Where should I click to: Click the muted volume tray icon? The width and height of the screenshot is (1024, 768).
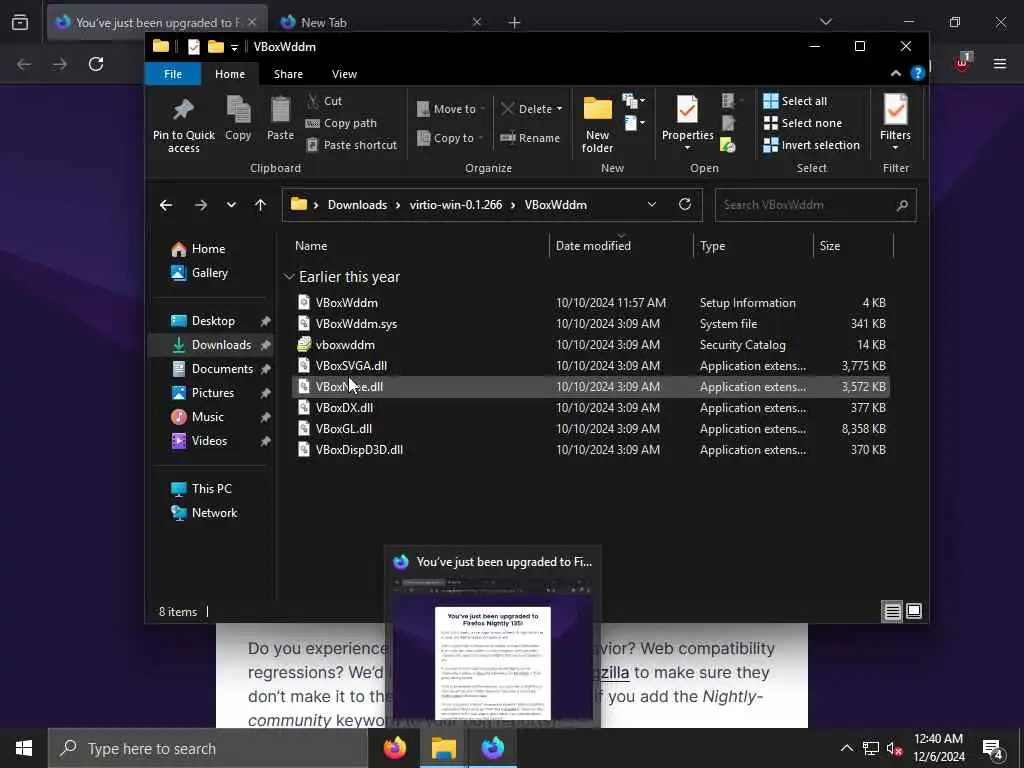(x=894, y=749)
